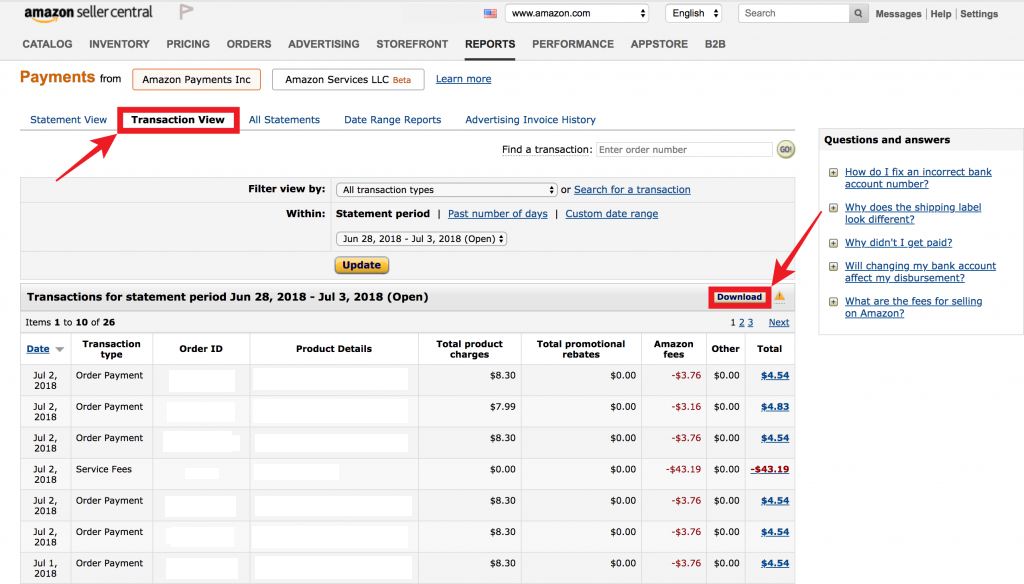This screenshot has height=584, width=1024.
Task: Click the 'Jul 1, 2018' date cell
Action: (45, 568)
